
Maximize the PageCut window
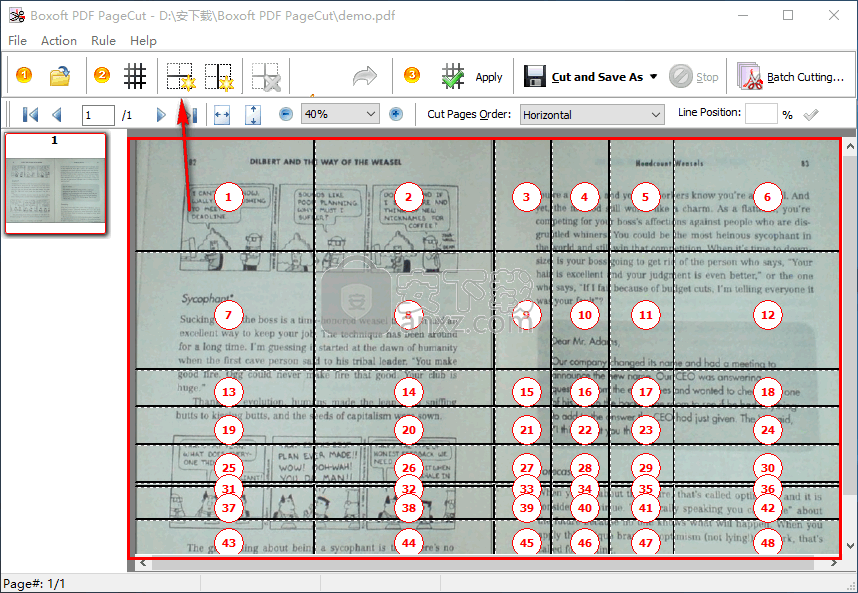(788, 15)
